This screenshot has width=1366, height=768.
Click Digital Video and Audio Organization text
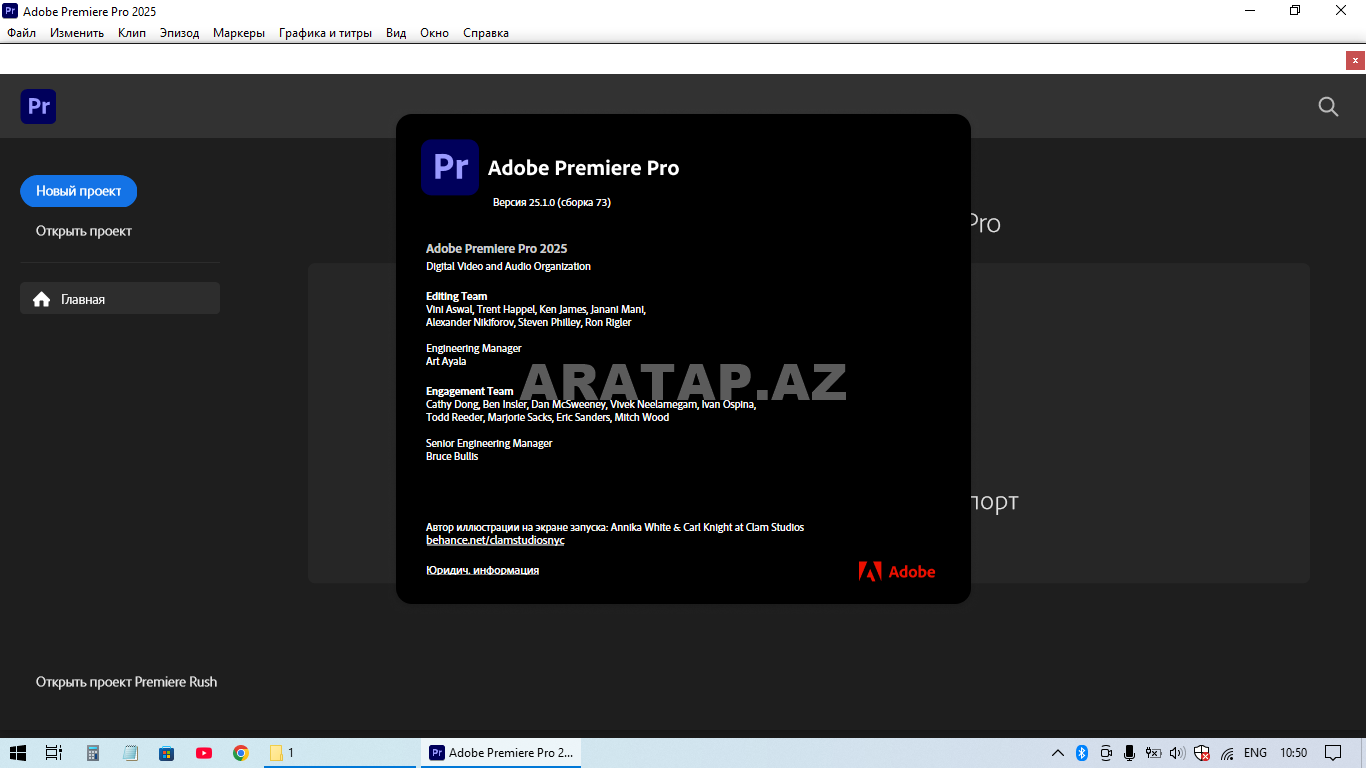coord(508,267)
